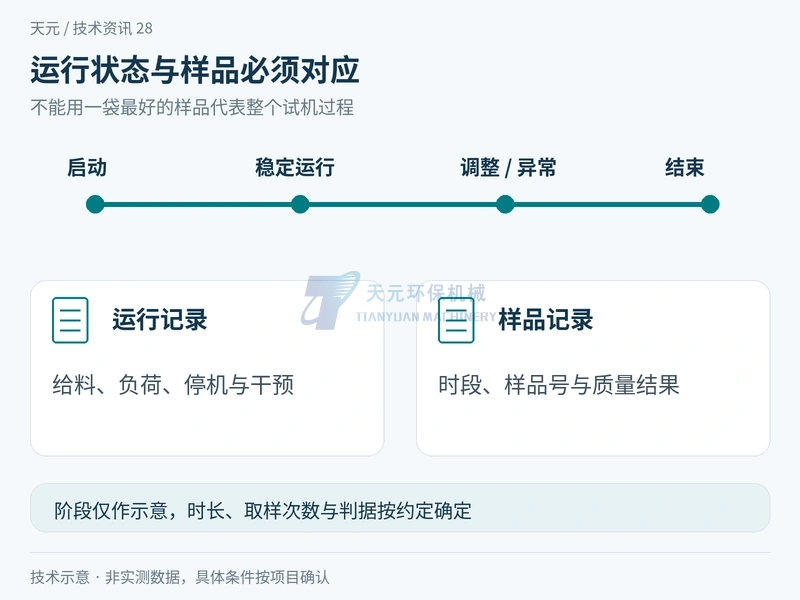Click the note 阶段仅作示意，时长、取样次数与判据按约定确定
Screen dimensions: 800x600
(263, 510)
